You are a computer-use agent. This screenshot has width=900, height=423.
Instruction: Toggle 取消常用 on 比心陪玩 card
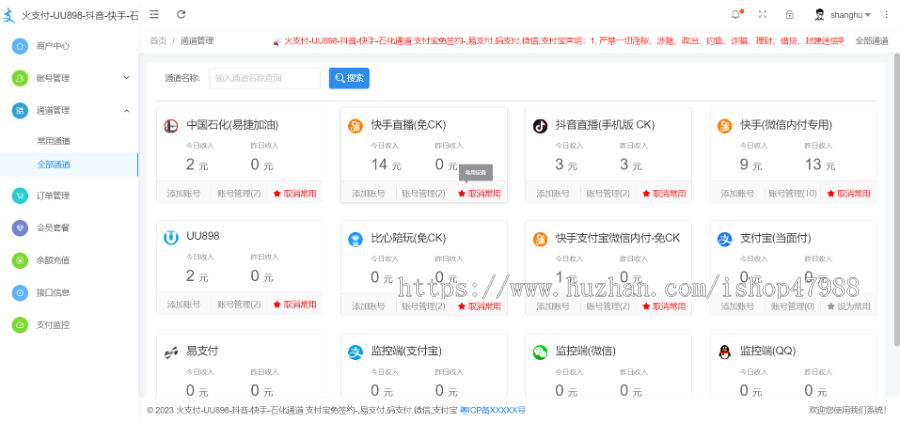(479, 306)
